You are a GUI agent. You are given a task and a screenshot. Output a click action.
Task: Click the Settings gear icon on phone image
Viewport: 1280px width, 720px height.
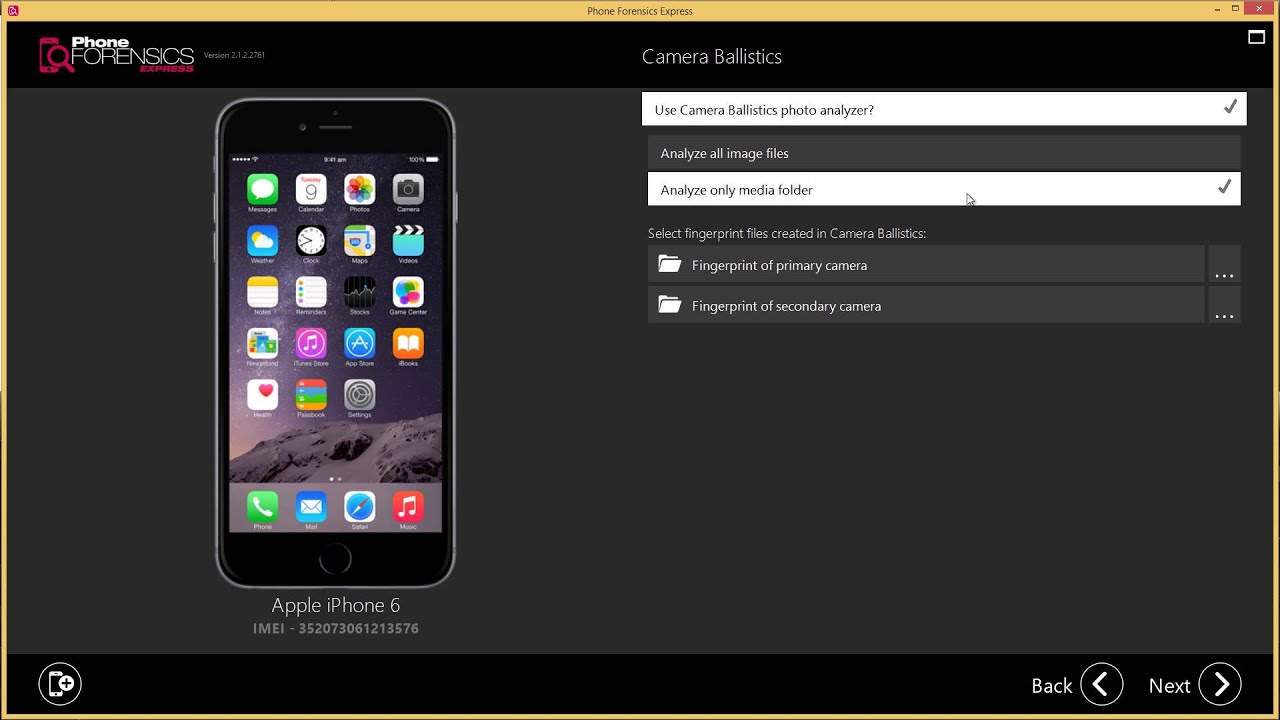(359, 395)
